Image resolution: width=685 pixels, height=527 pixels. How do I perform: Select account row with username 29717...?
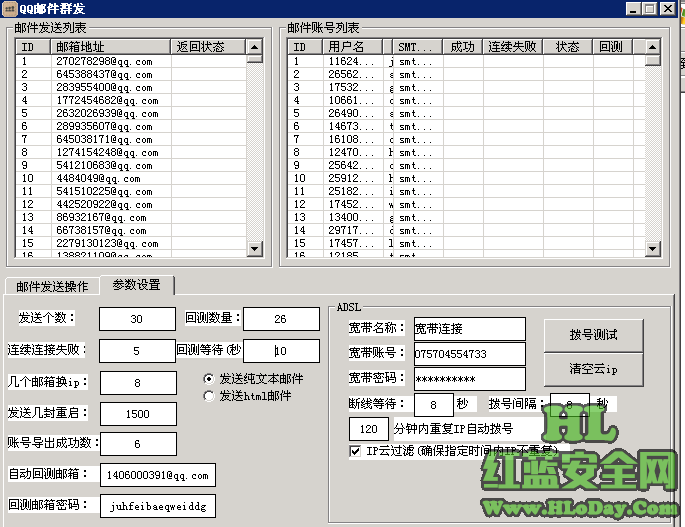466,230
